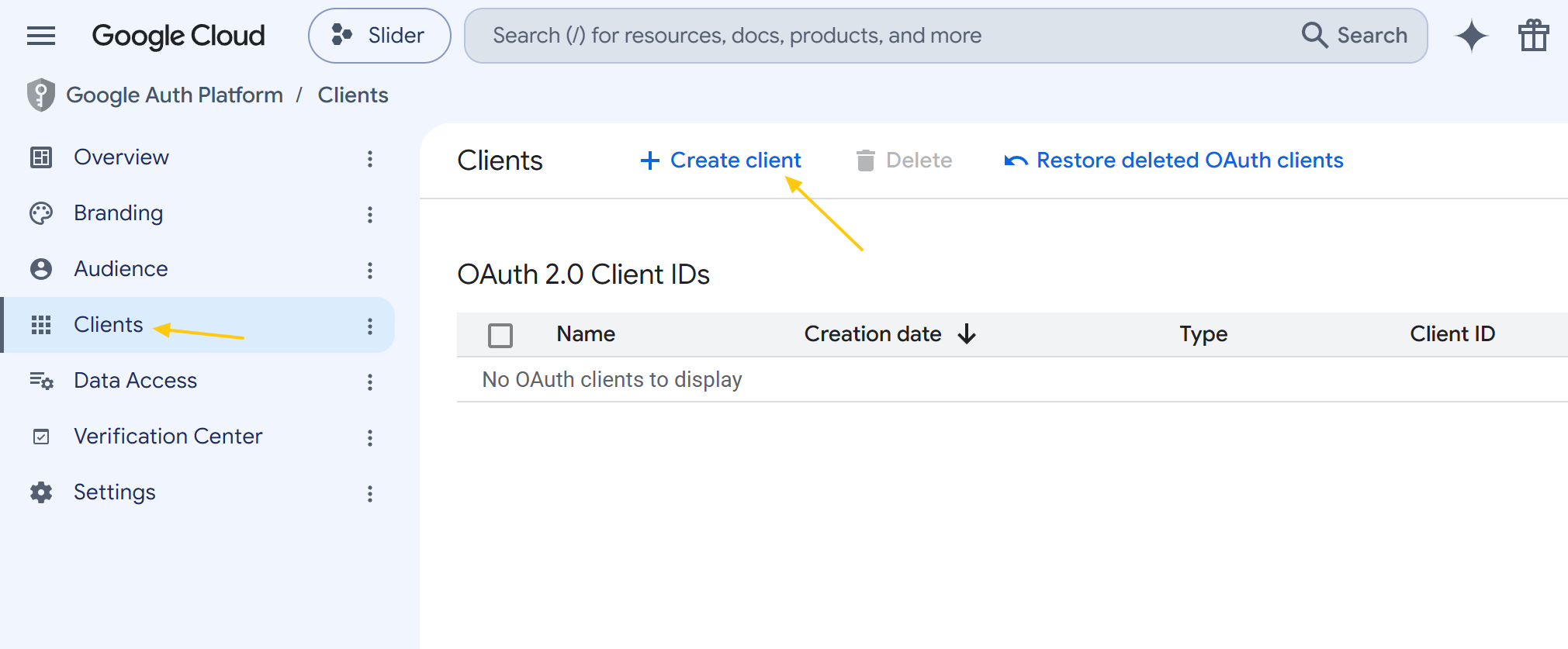Screen dimensions: 1568x649
Task: Click the Google Cloud logo
Action: [x=178, y=36]
